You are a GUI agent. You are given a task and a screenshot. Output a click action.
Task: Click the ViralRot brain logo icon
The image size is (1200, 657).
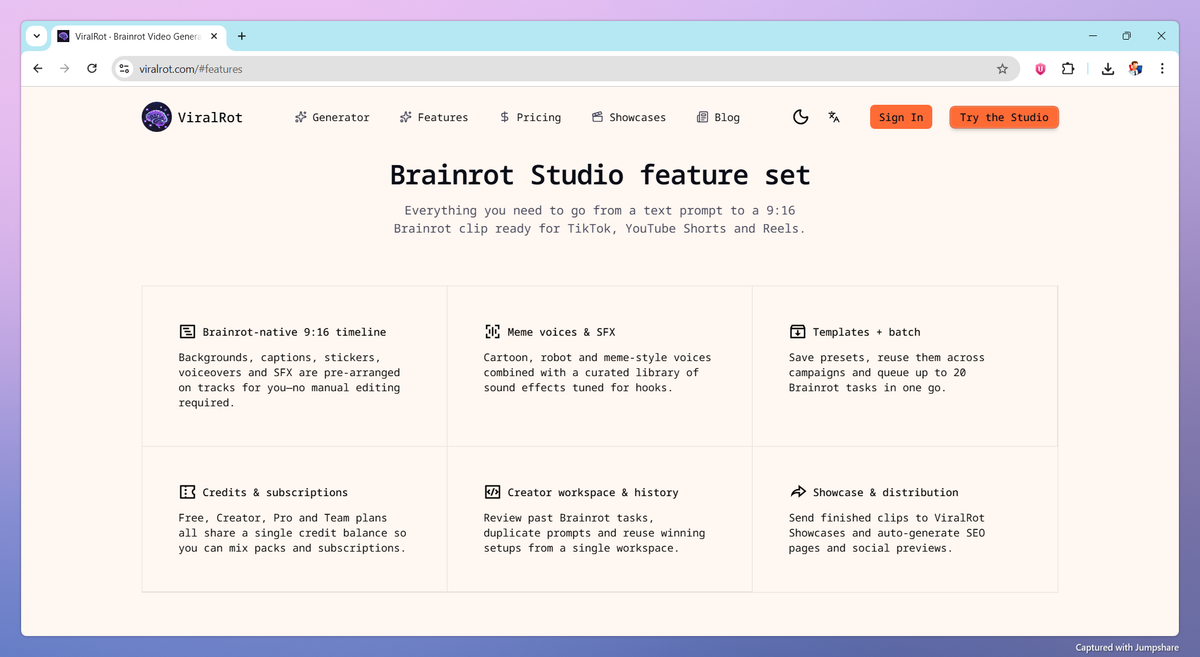click(157, 117)
